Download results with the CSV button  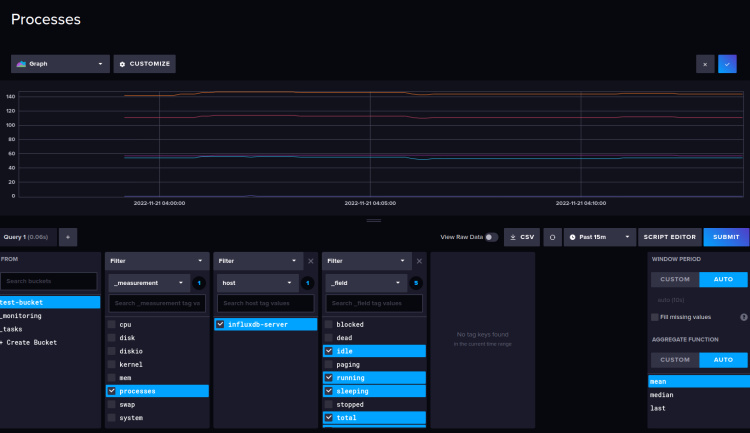click(521, 237)
